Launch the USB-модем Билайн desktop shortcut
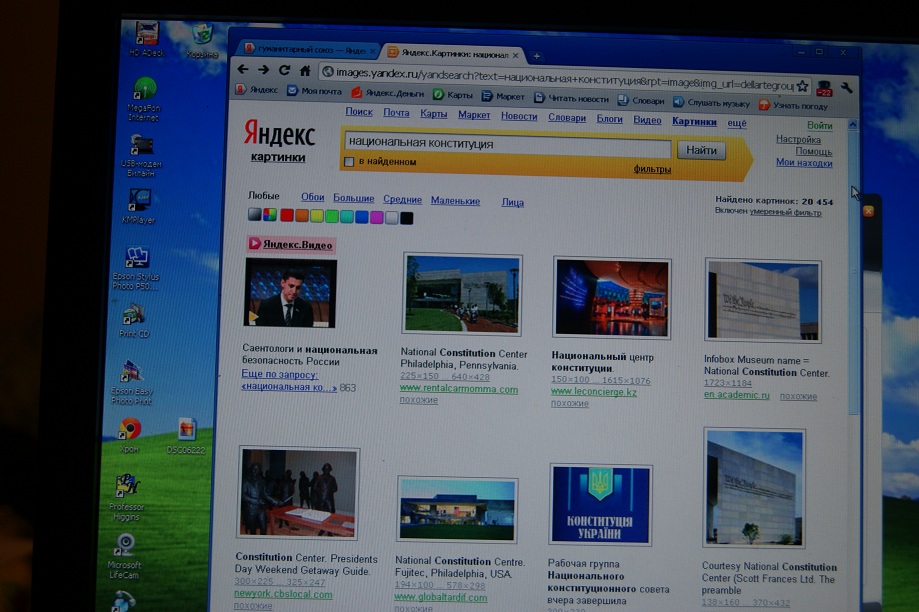Image resolution: width=919 pixels, height=612 pixels. (x=141, y=155)
